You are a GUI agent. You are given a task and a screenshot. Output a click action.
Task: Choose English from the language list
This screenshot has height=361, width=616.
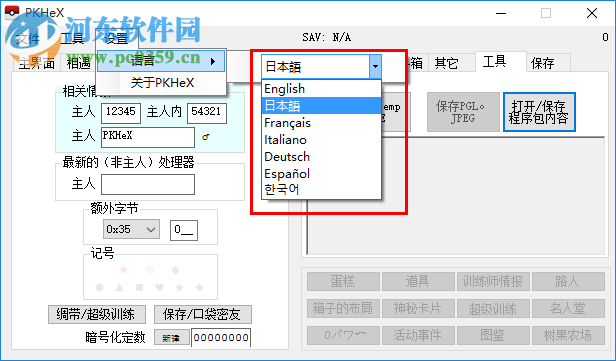321,89
